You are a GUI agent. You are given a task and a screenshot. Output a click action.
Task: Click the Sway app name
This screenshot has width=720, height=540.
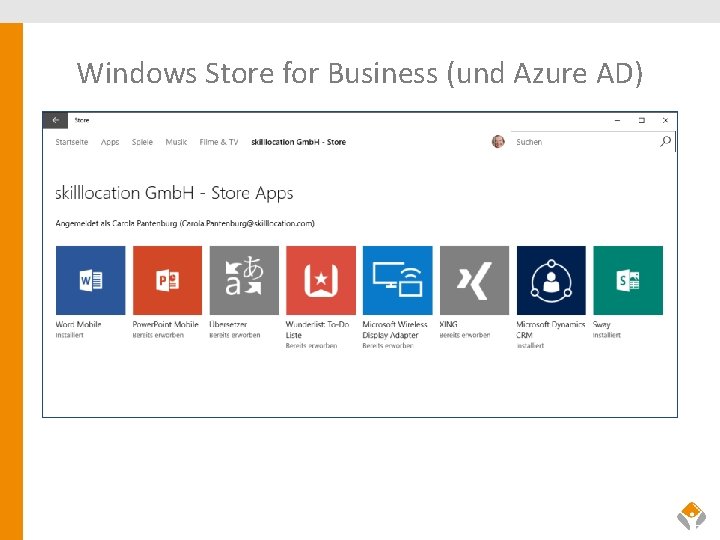click(602, 324)
